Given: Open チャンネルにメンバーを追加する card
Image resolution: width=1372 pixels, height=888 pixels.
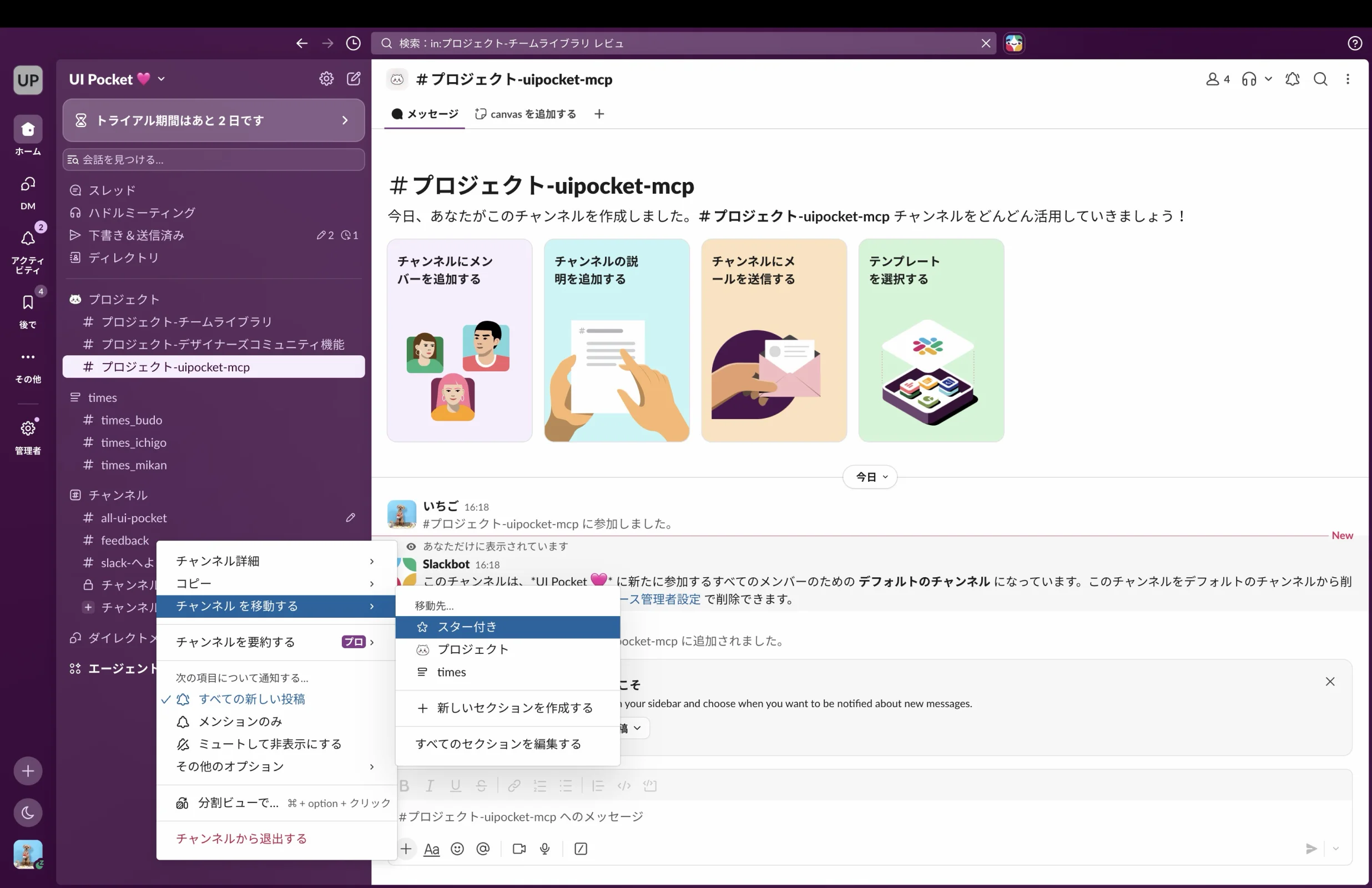Looking at the screenshot, I should coord(460,340).
